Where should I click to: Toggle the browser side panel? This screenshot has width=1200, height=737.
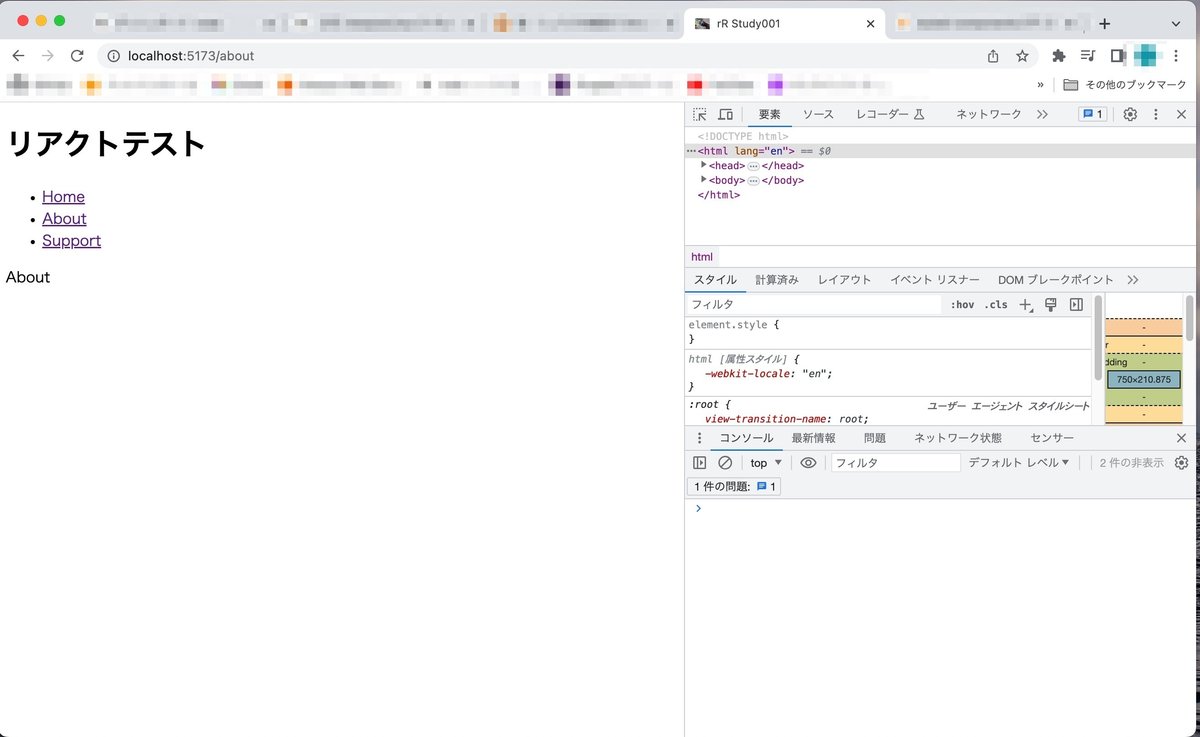[x=1117, y=56]
